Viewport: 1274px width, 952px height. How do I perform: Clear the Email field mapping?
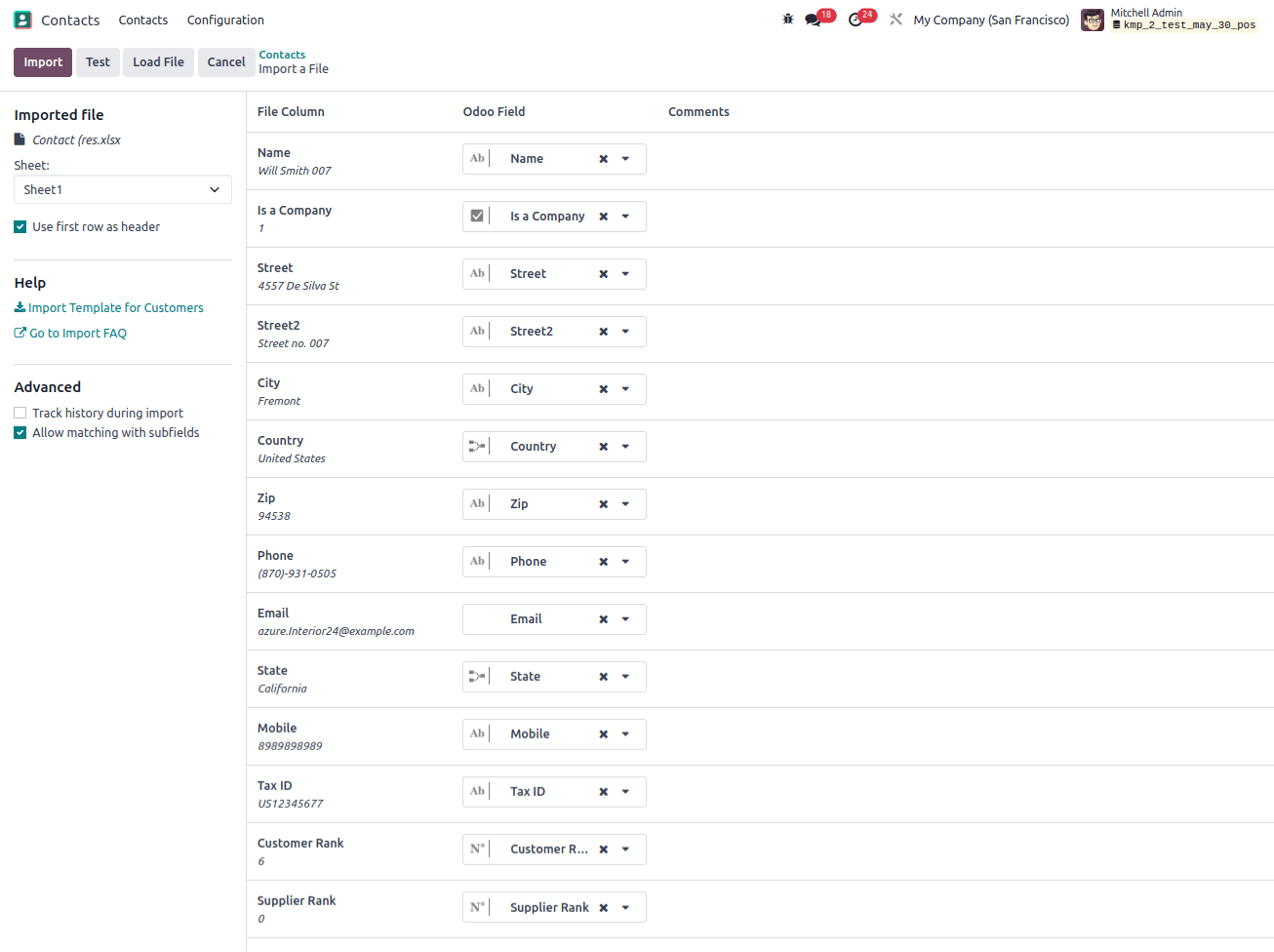tap(604, 619)
